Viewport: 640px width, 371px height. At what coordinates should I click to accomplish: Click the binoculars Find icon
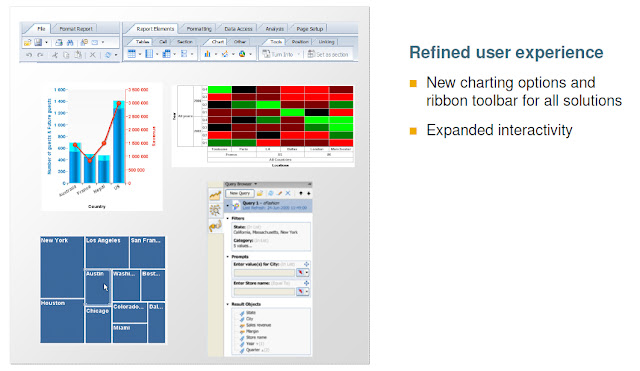70,42
